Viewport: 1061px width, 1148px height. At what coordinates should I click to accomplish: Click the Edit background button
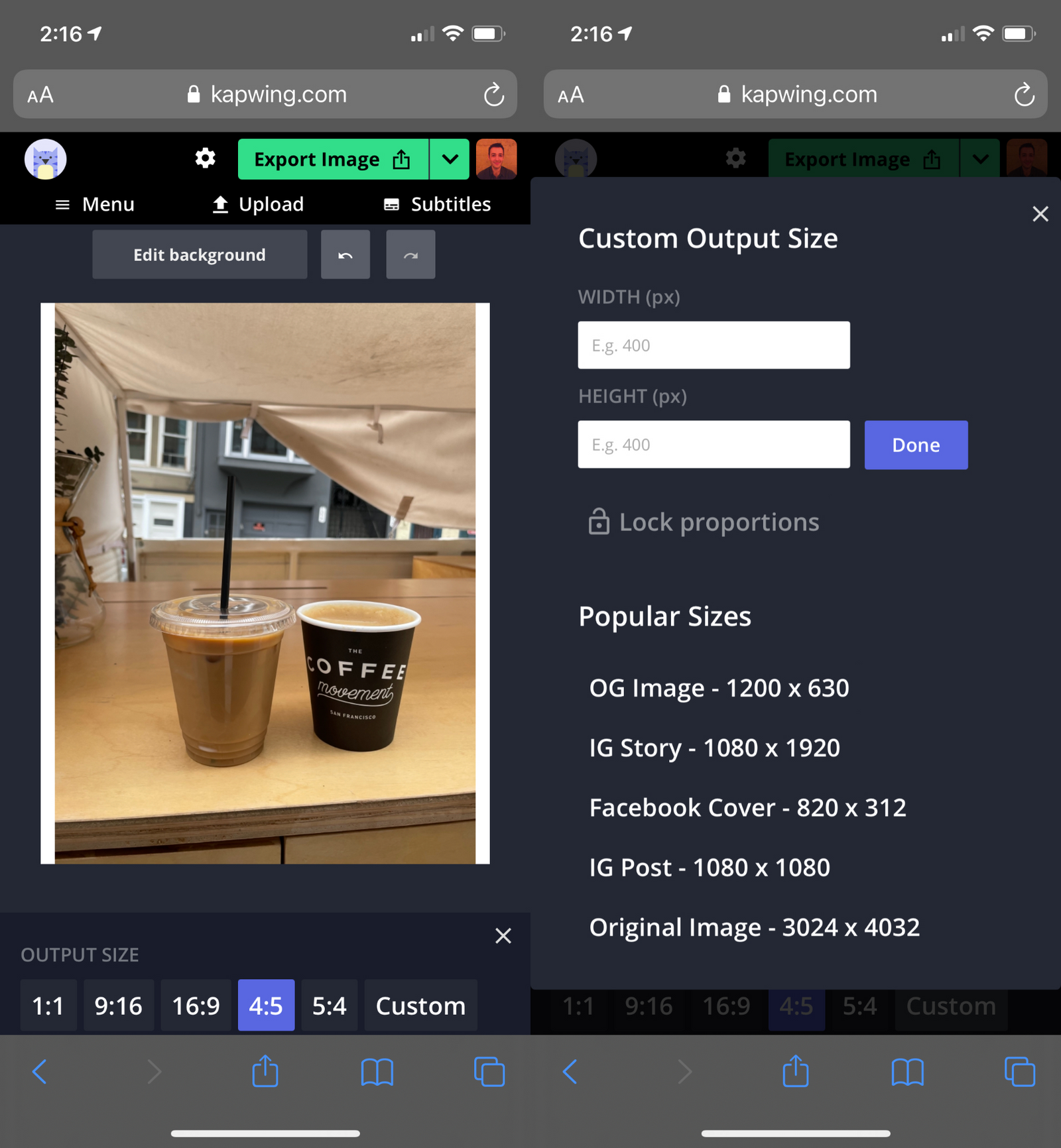[x=199, y=254]
